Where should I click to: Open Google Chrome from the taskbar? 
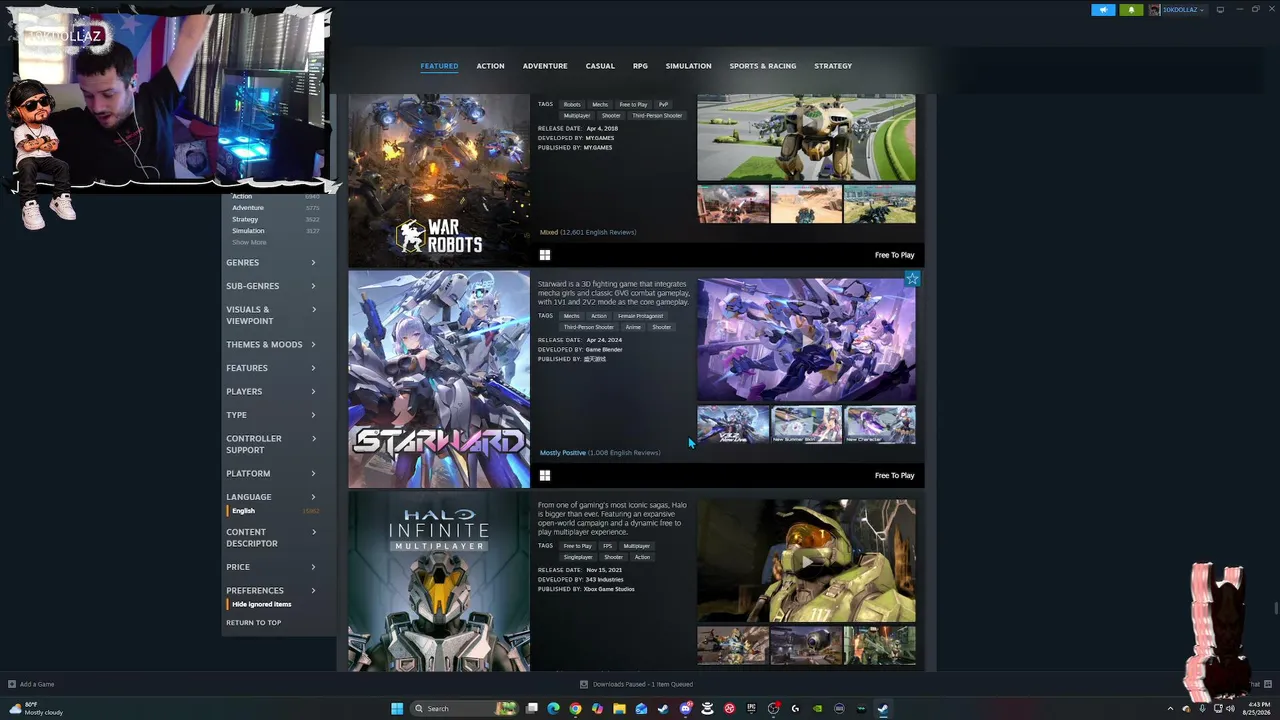tap(575, 709)
